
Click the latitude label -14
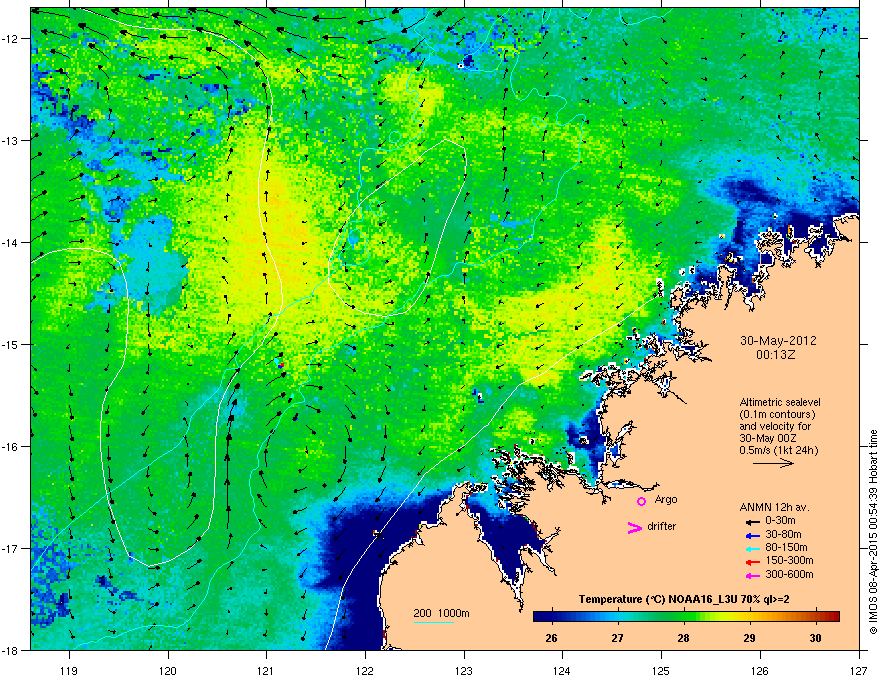(x=11, y=243)
